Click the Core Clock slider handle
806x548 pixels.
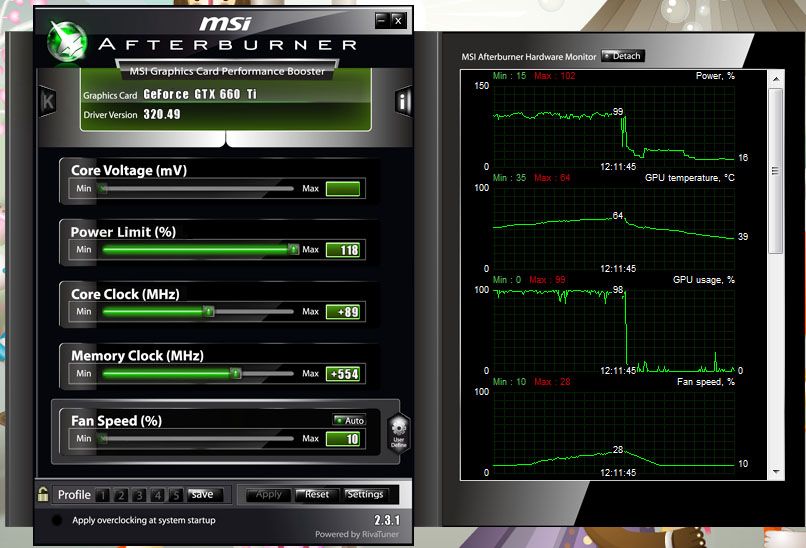(208, 312)
